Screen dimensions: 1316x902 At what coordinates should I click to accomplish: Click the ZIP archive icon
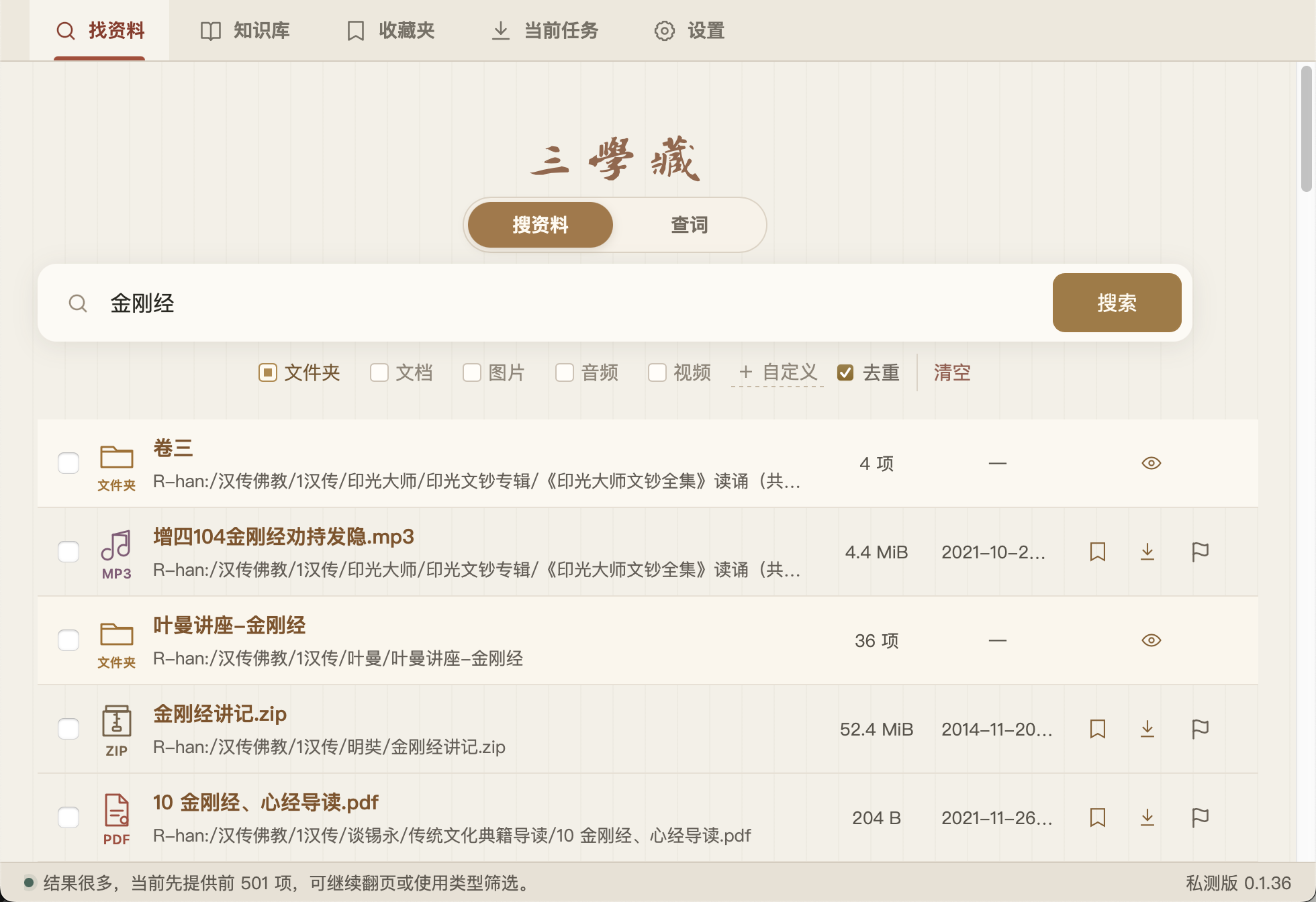pos(117,721)
